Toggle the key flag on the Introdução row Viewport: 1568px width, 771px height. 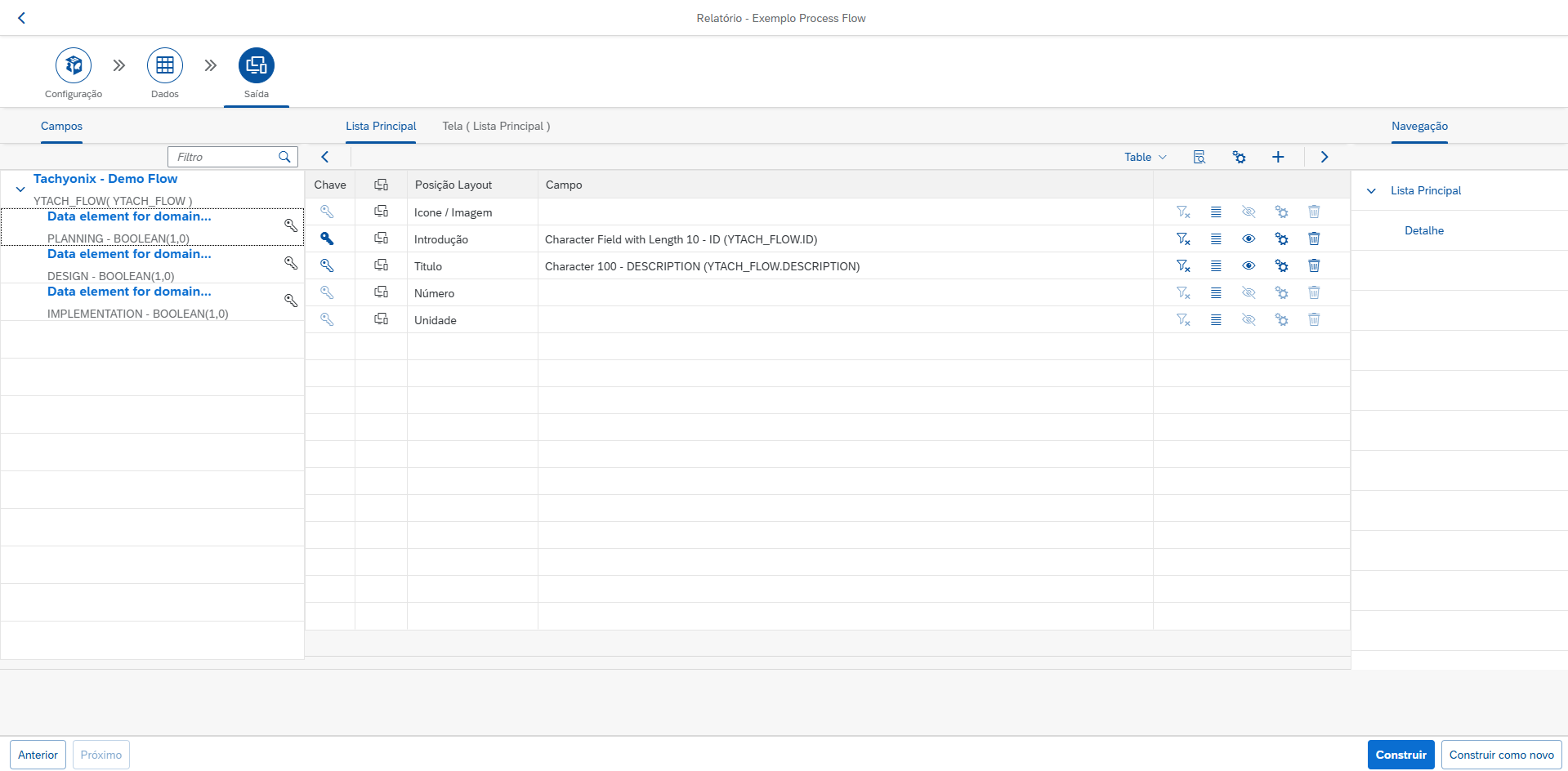click(327, 238)
